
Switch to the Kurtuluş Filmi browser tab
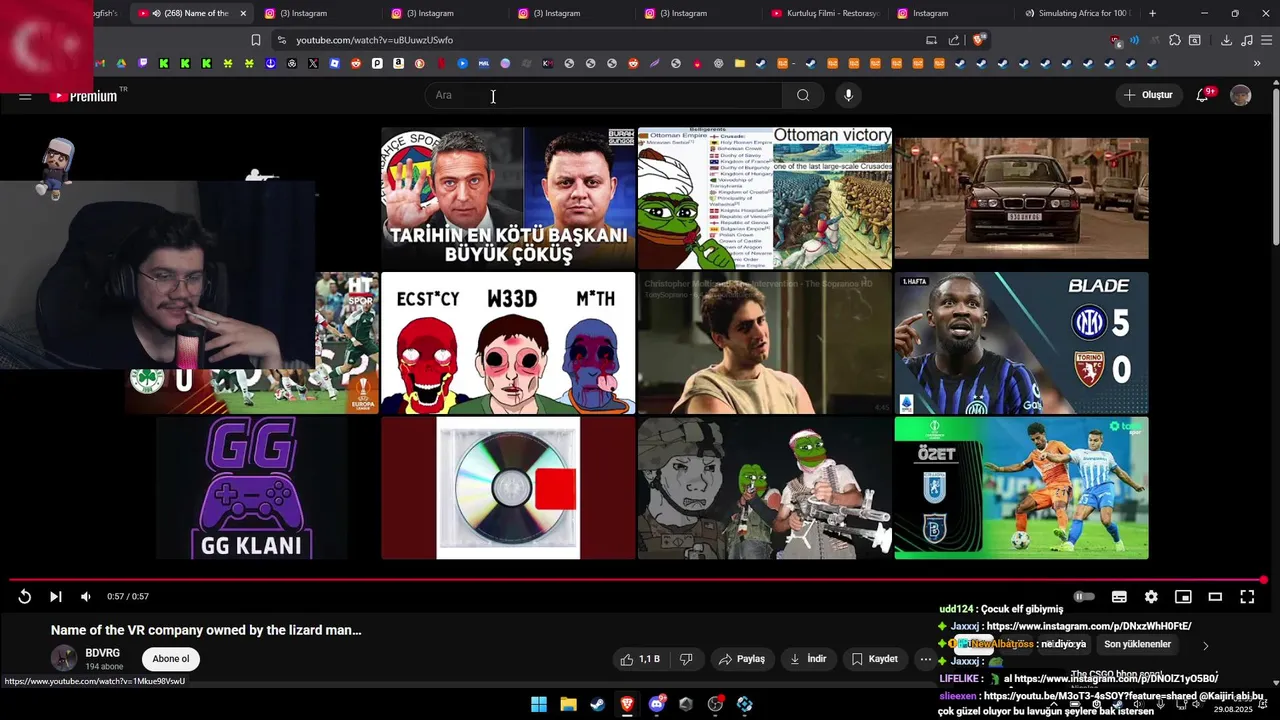pyautogui.click(x=824, y=13)
